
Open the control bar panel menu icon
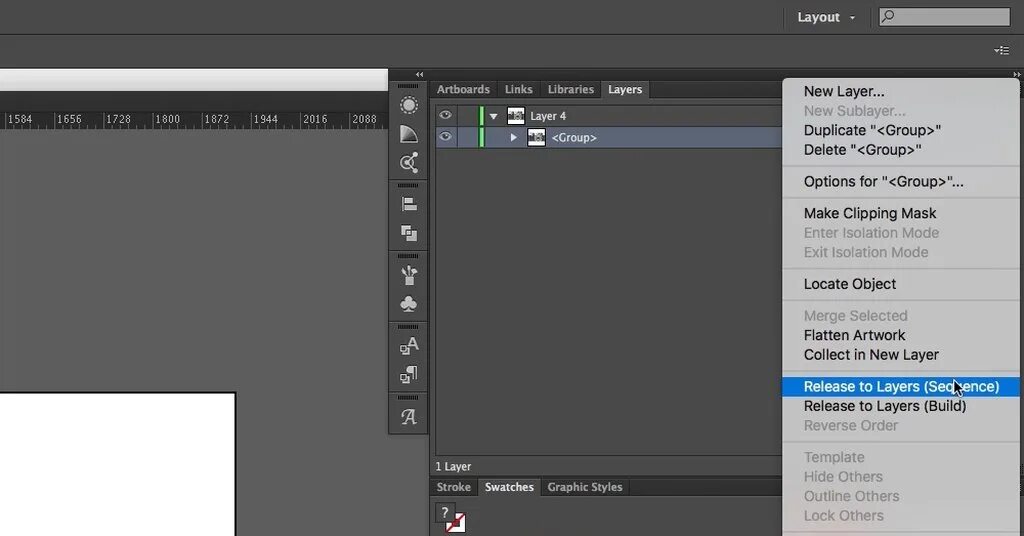point(1002,50)
